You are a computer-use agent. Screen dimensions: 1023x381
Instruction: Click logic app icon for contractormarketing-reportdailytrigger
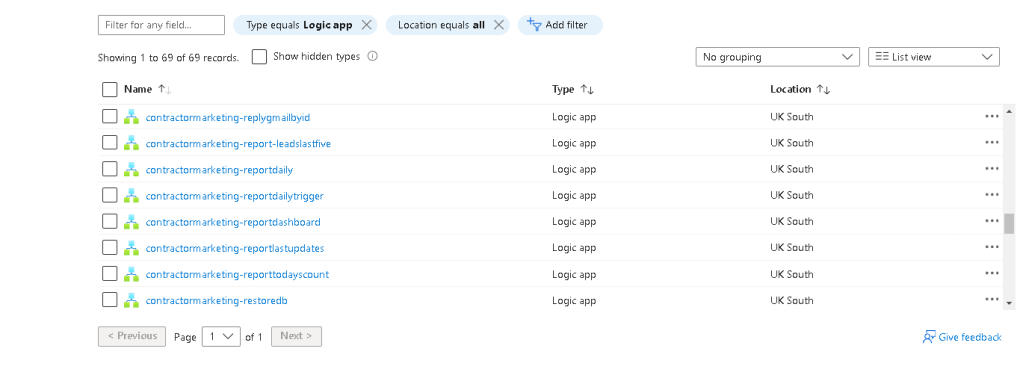click(131, 195)
